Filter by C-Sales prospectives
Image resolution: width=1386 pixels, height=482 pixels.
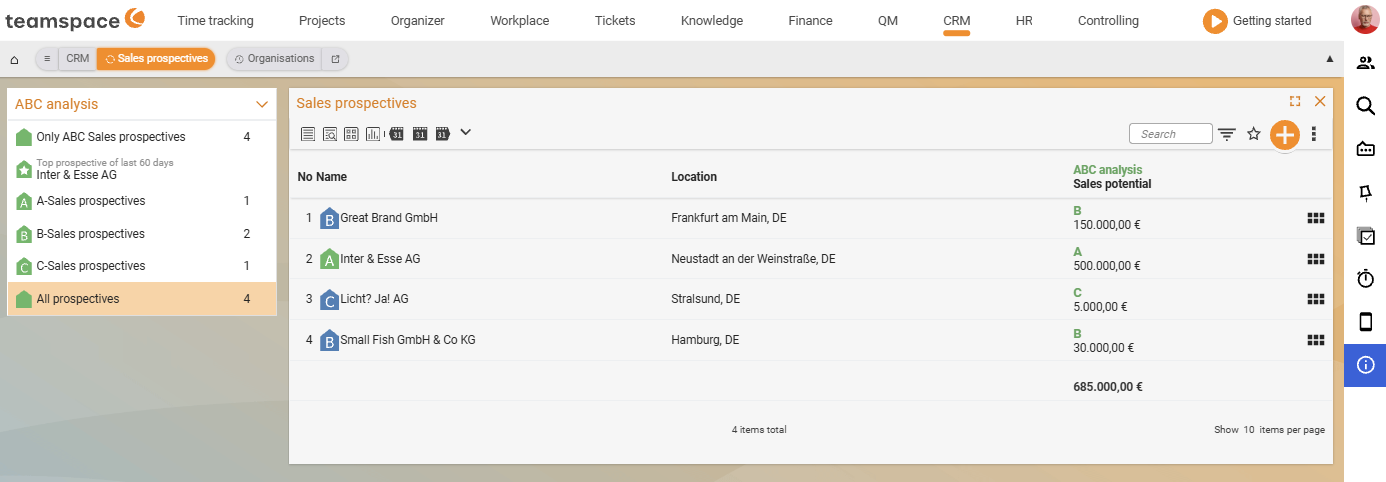(142, 266)
